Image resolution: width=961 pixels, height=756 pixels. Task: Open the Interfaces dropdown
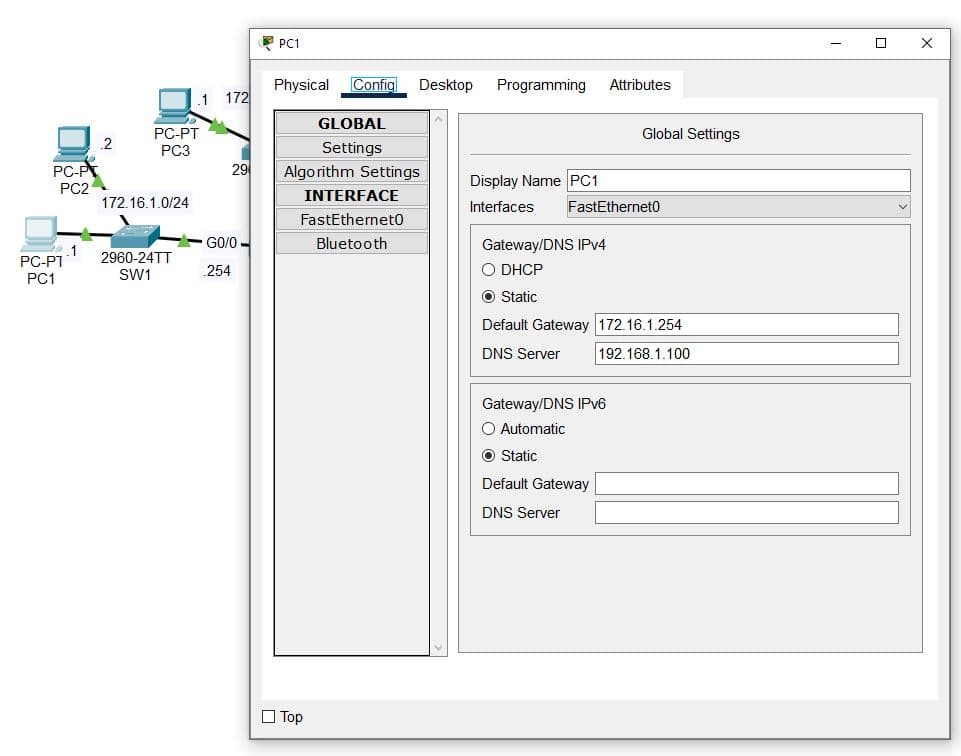pyautogui.click(x=738, y=207)
